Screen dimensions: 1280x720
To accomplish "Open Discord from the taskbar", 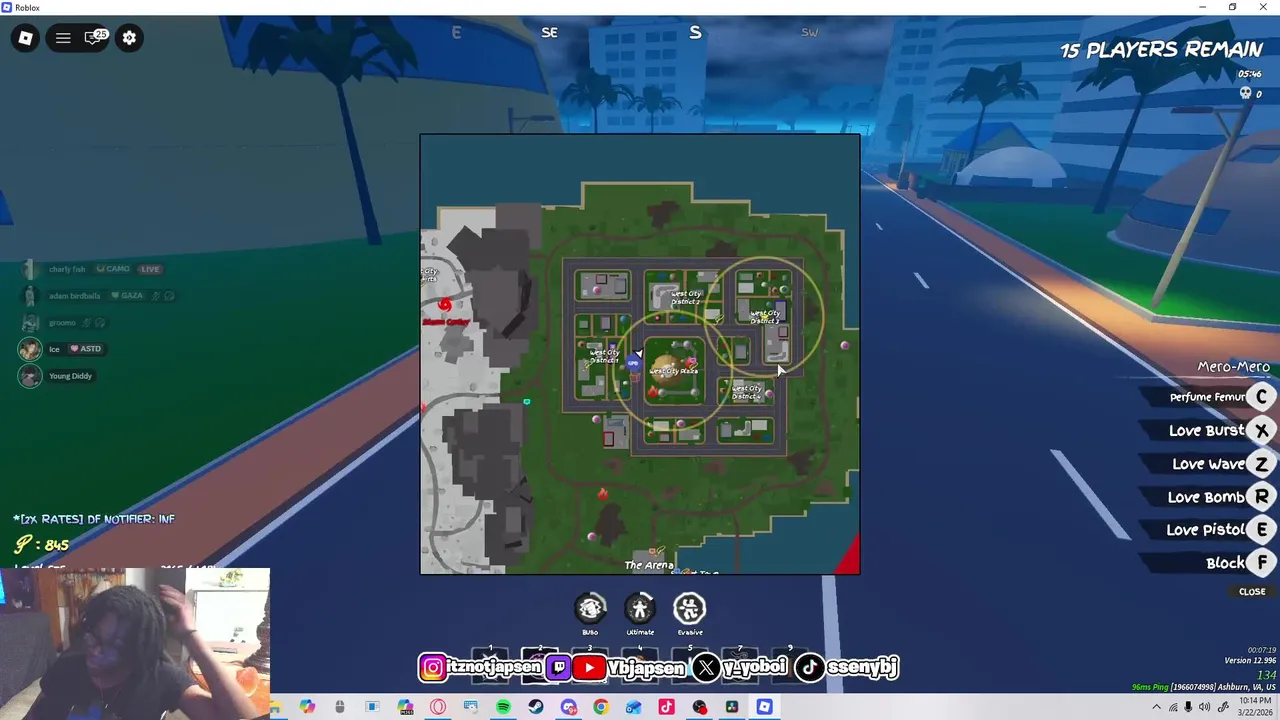I will pos(568,707).
